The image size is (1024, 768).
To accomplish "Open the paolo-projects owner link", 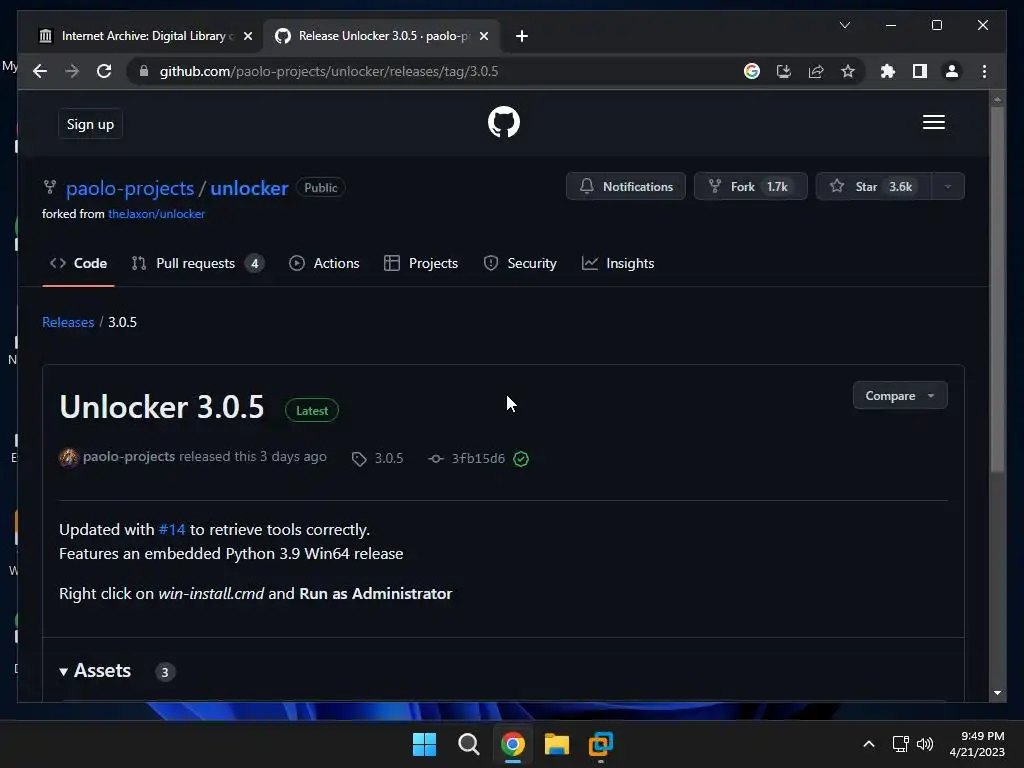I will coord(130,188).
